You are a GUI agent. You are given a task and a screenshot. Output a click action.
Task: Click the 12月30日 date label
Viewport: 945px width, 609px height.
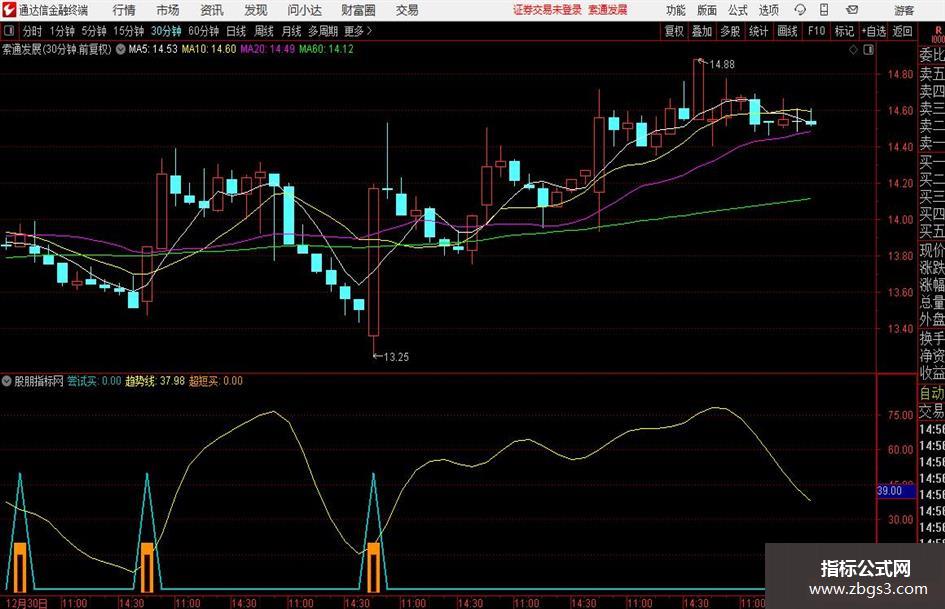tap(25, 603)
